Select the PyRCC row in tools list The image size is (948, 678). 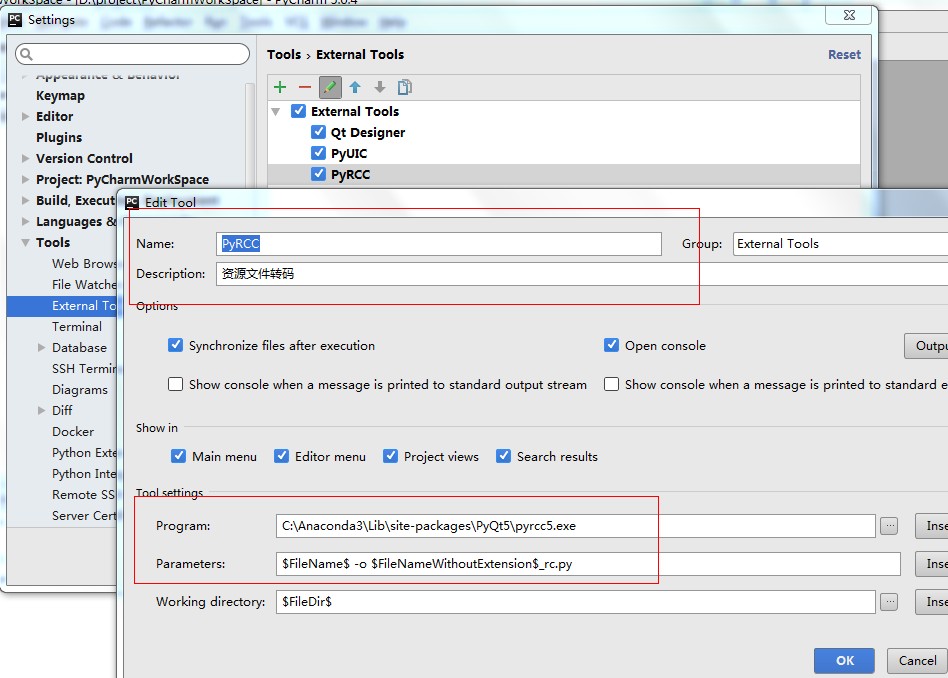click(x=563, y=174)
